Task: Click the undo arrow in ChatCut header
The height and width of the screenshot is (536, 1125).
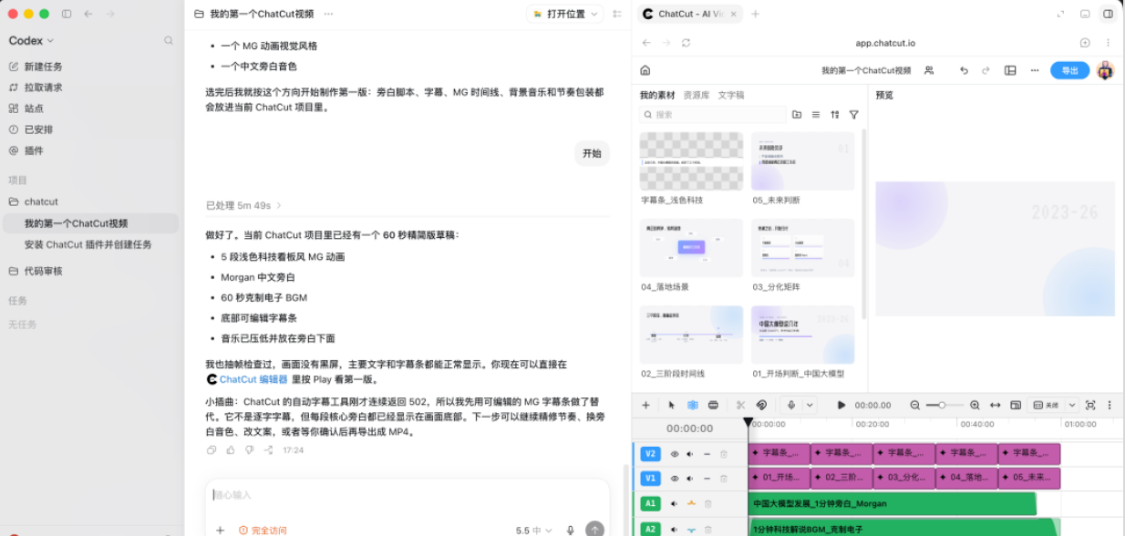Action: pyautogui.click(x=964, y=70)
